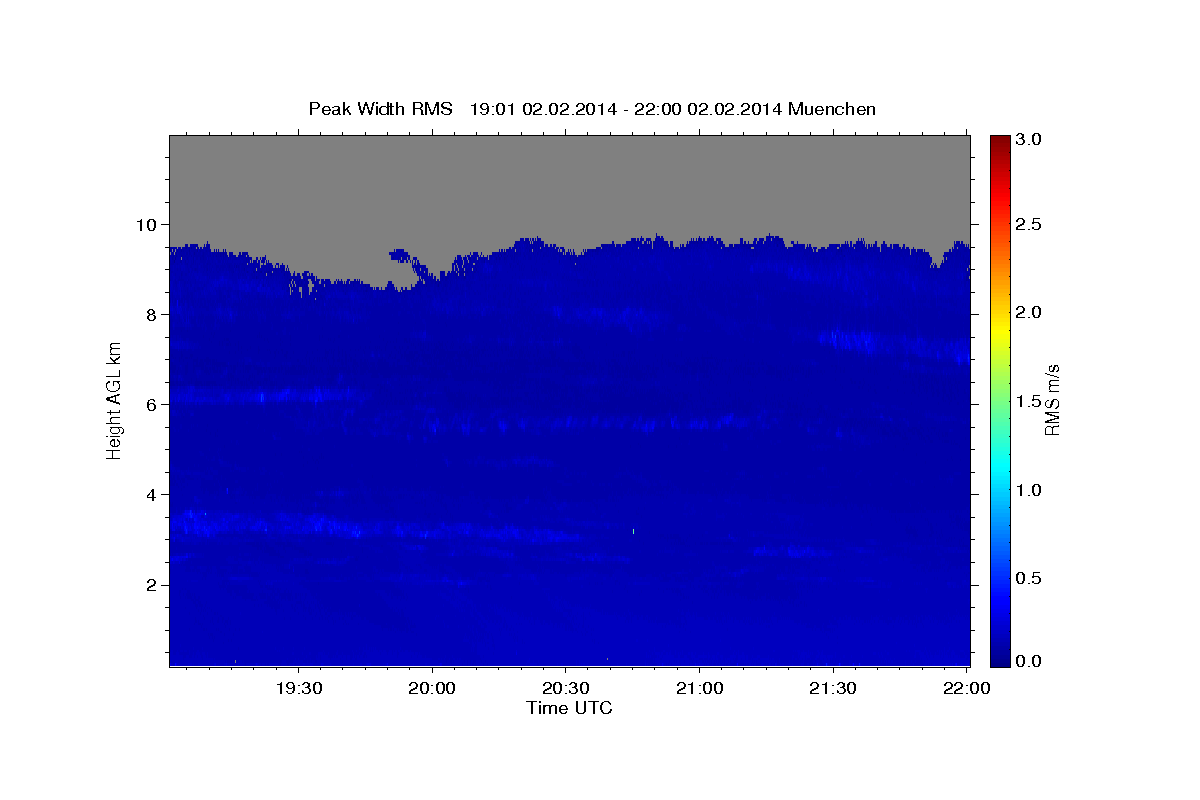Click the dark blue bottom of the colorbar
The image size is (1200, 800).
tap(1000, 658)
